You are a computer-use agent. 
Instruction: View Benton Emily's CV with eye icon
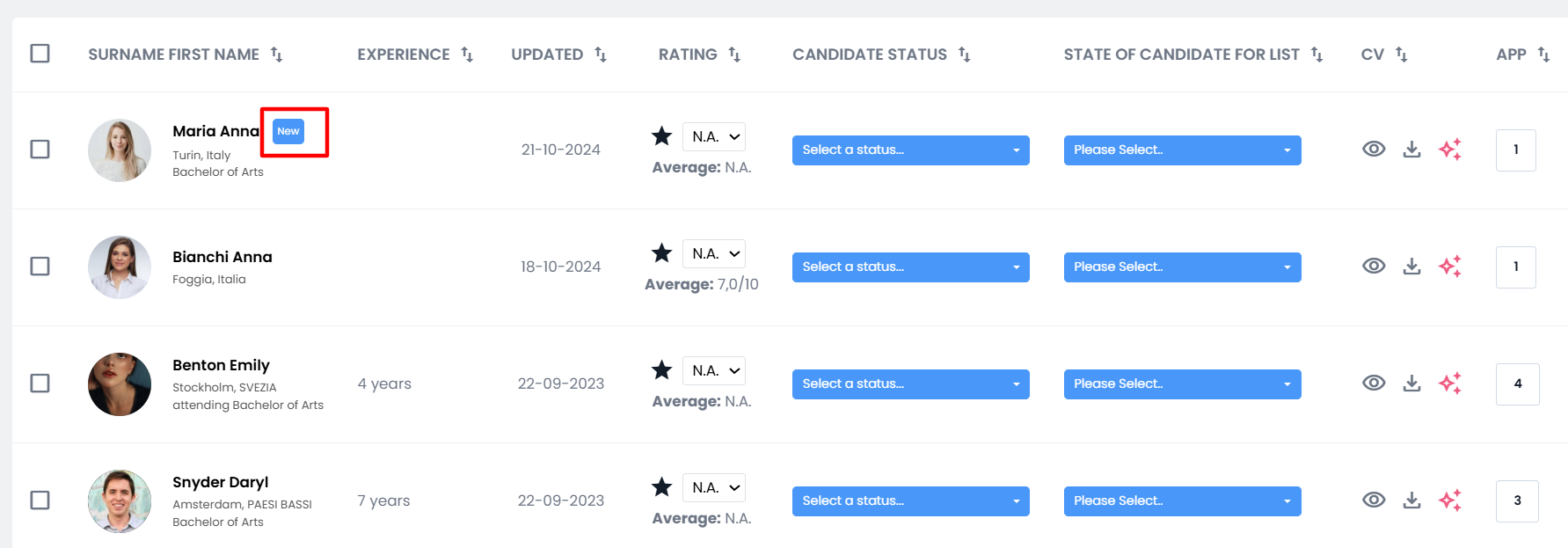pos(1373,384)
